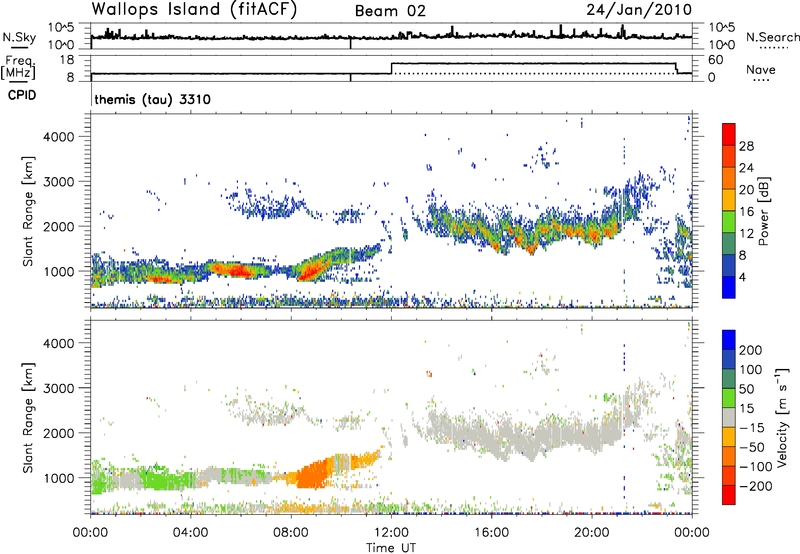Click the 'themis (tau) 3310' text
800x554 pixels.
click(x=153, y=99)
